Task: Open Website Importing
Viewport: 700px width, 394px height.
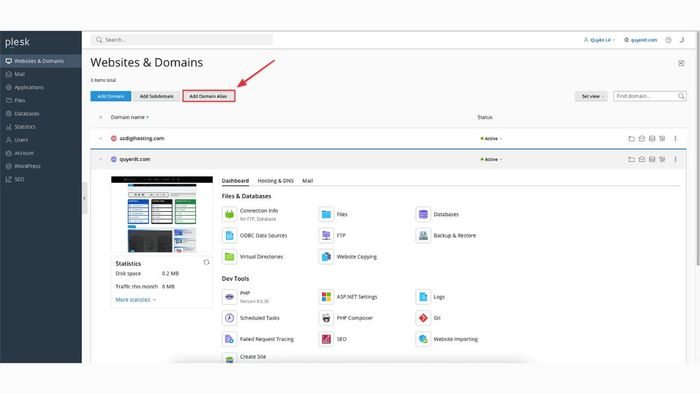Action: (447, 339)
